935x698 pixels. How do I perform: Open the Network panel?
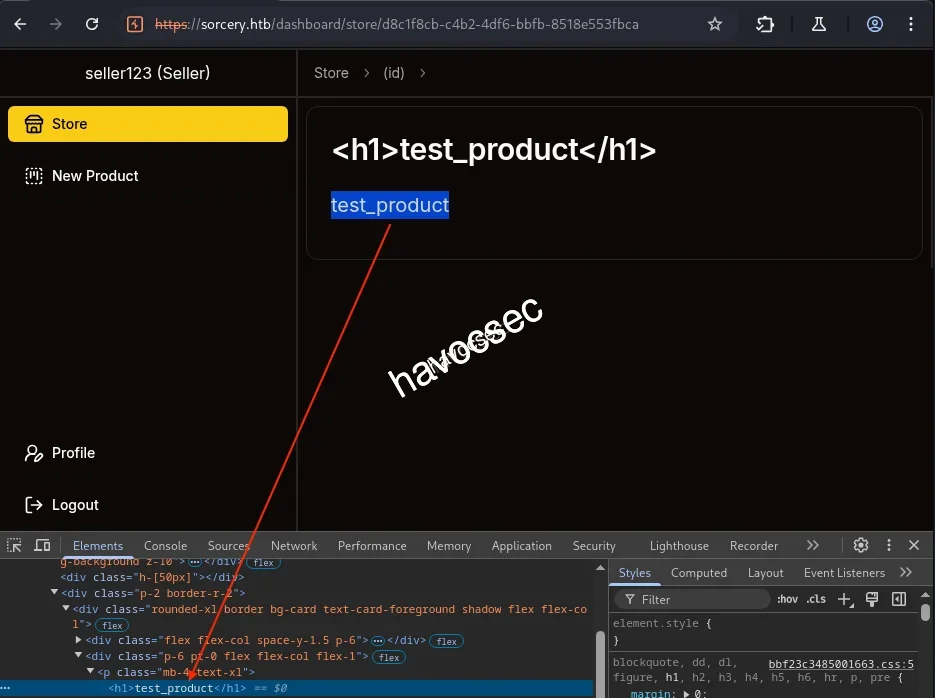pos(293,545)
